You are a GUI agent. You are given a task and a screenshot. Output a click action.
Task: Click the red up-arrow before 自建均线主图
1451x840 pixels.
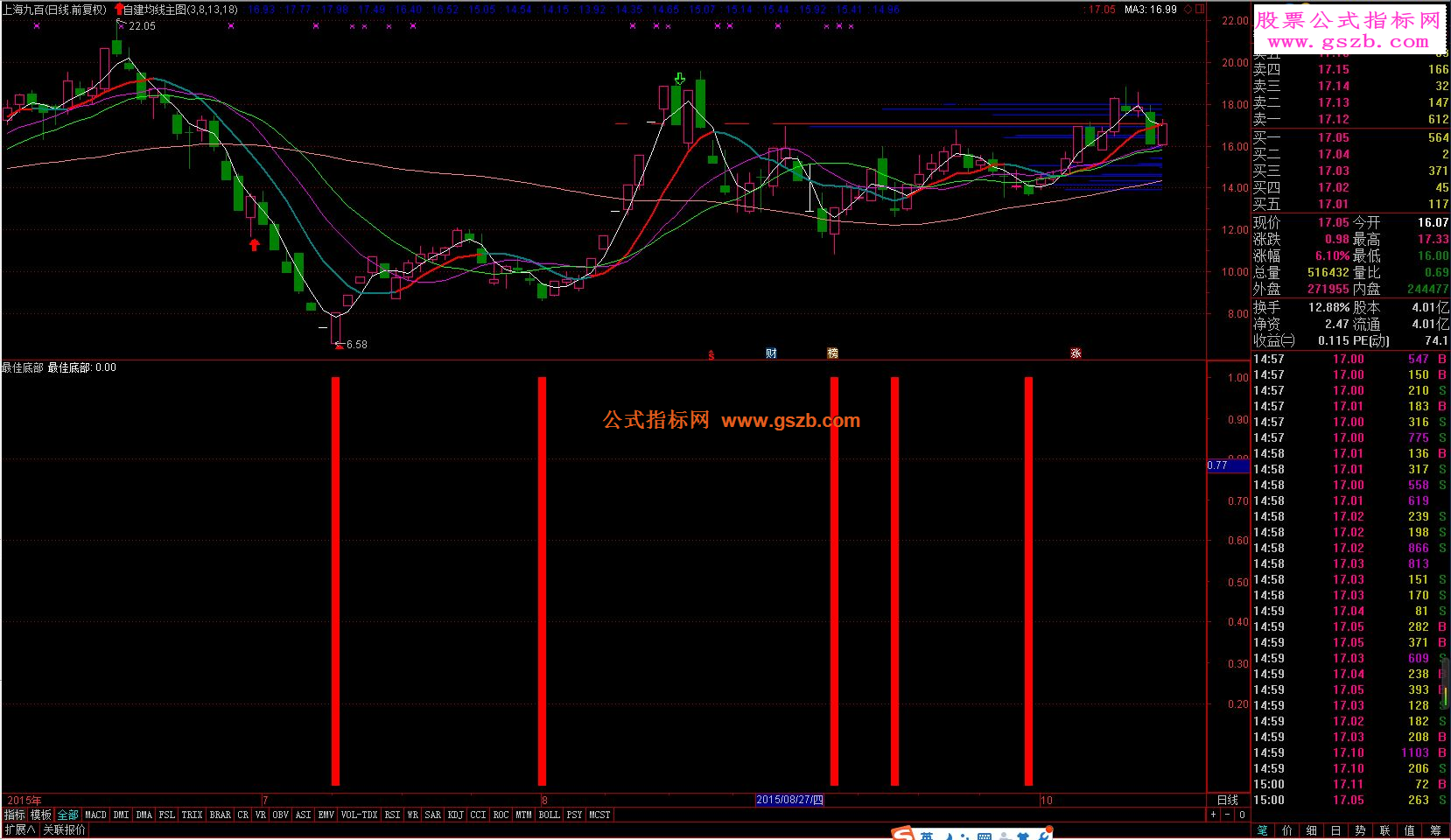click(x=118, y=10)
